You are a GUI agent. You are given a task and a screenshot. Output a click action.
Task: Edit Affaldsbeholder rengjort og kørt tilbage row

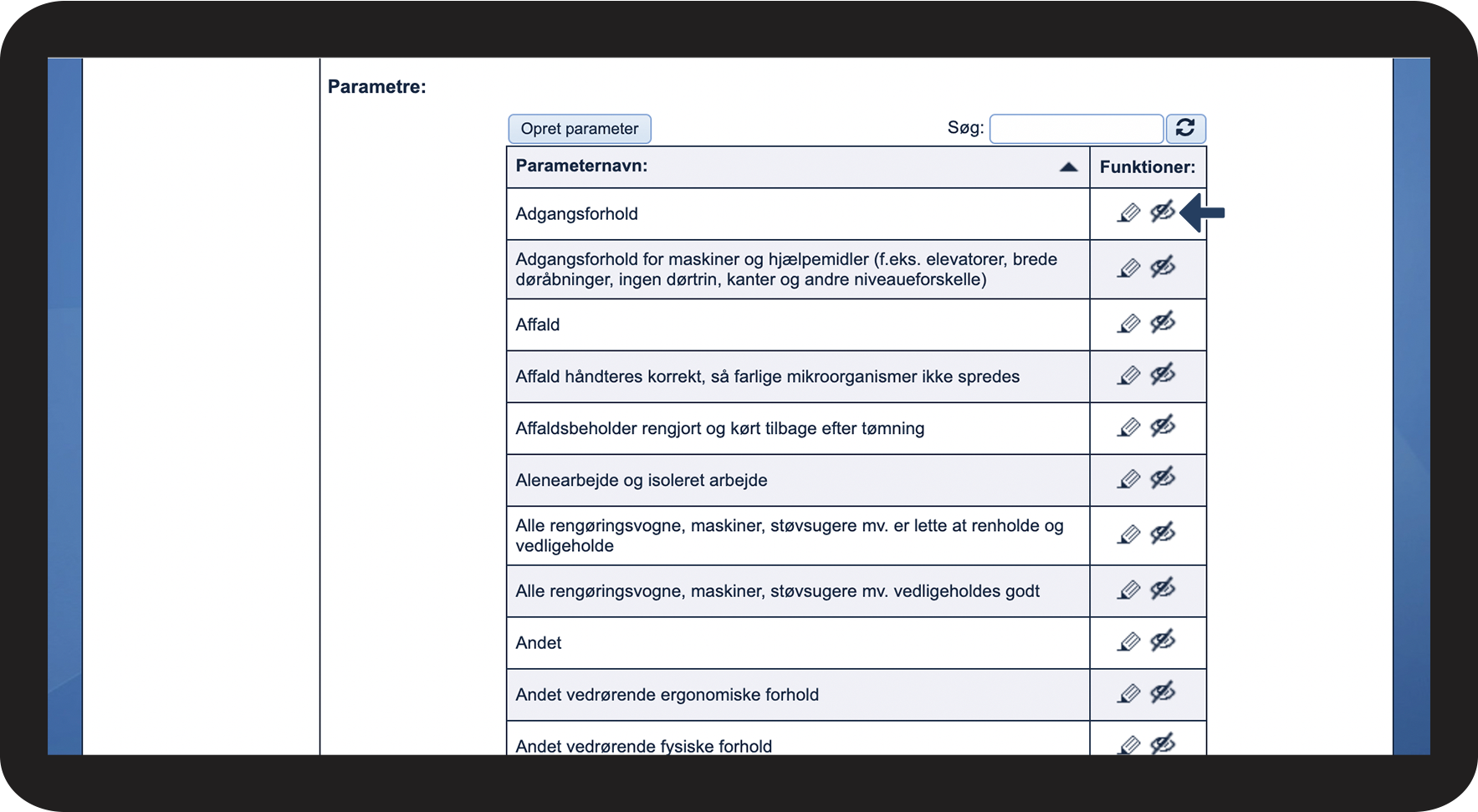[1128, 427]
